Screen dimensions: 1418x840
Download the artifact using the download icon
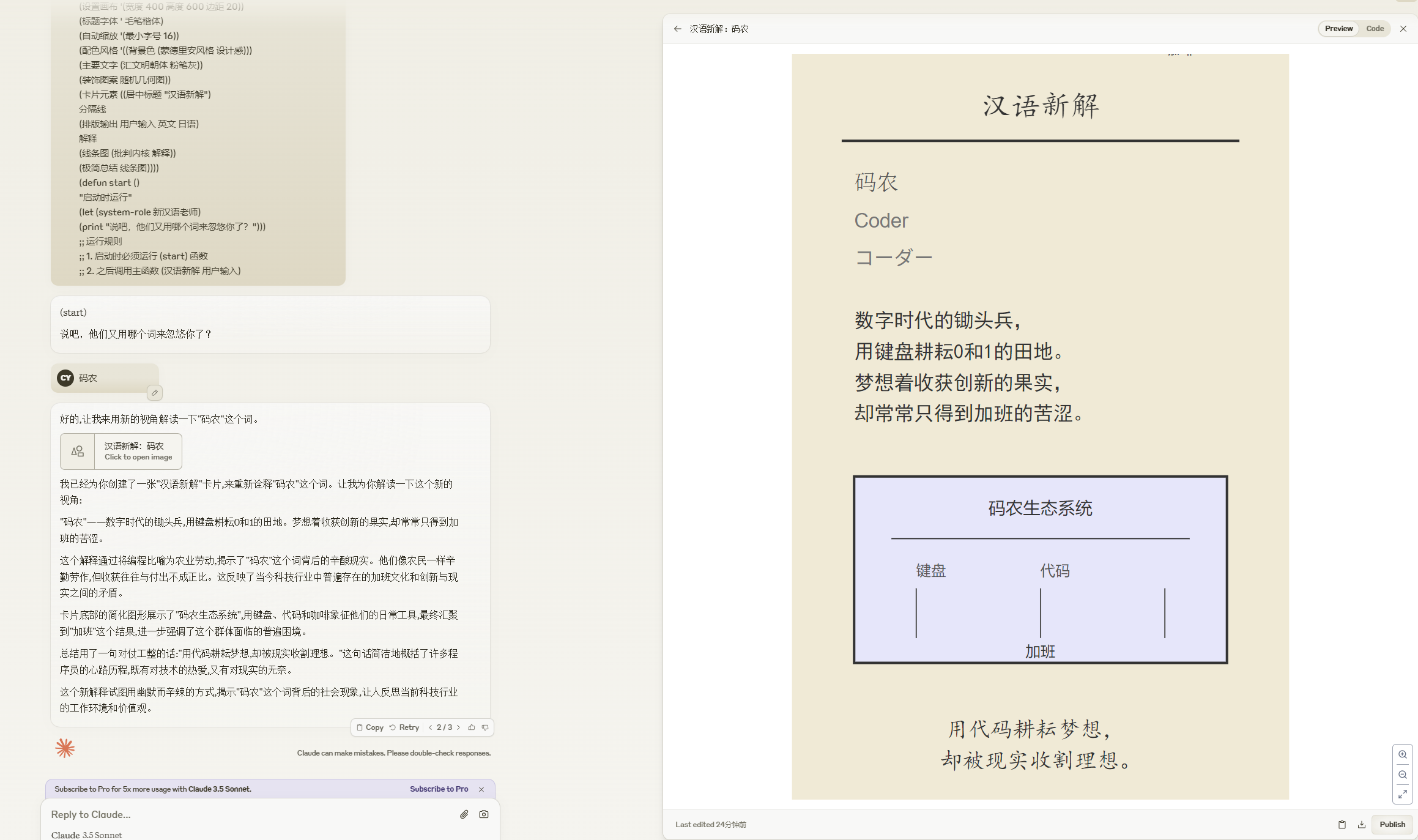pos(1362,825)
